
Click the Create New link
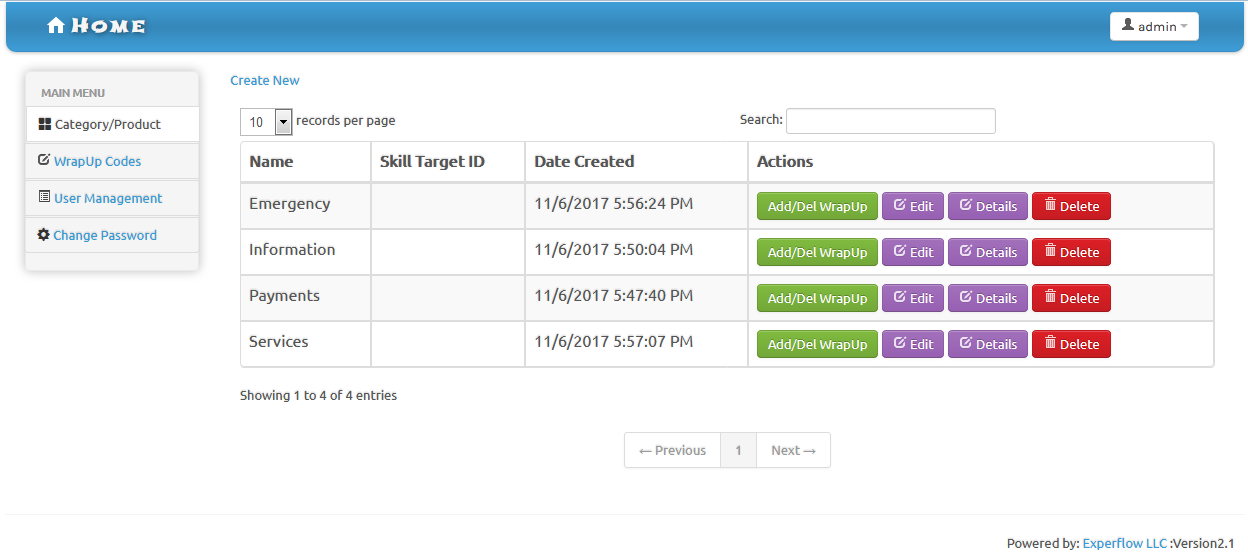[265, 80]
